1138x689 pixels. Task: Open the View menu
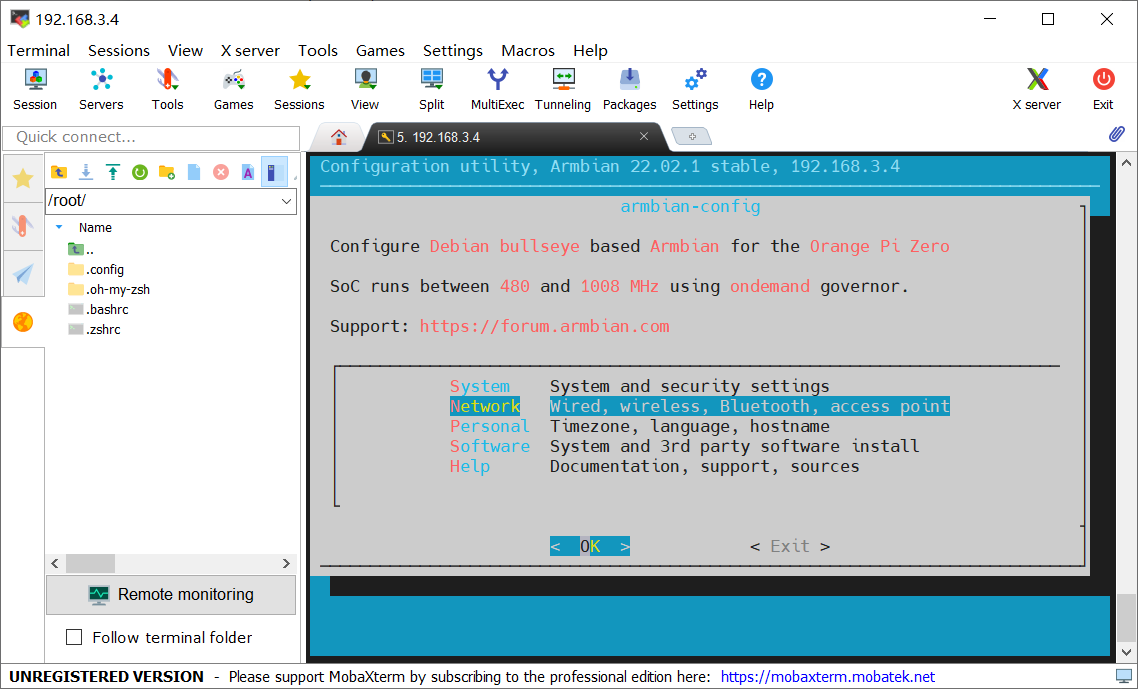pyautogui.click(x=185, y=50)
